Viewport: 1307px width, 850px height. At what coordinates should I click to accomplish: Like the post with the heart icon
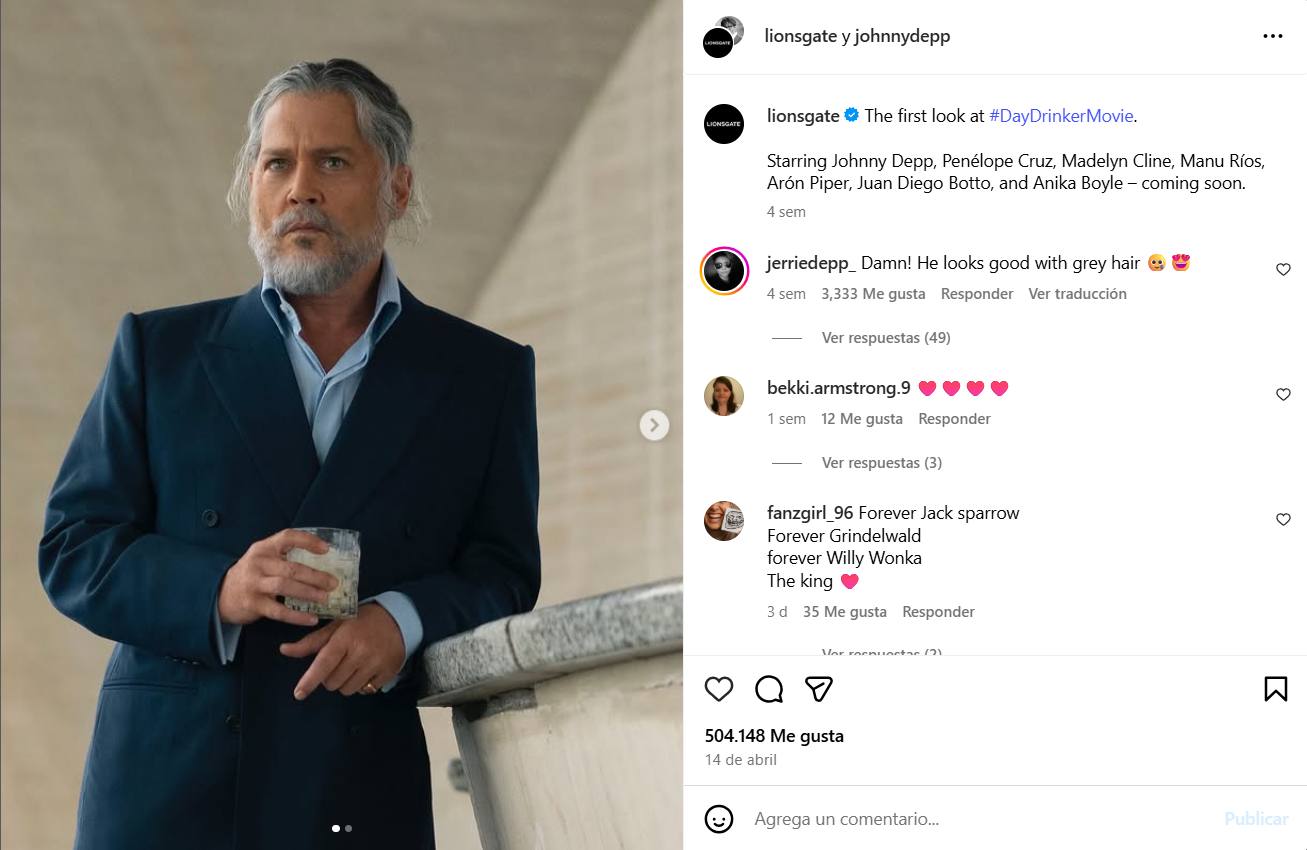(719, 689)
